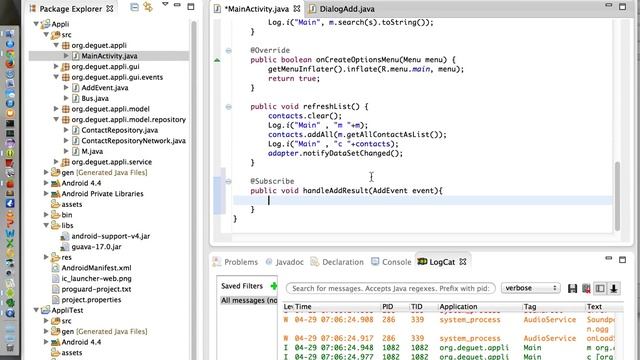Switch to the Console tab
Viewport: 640px width, 360px height.
391,262
